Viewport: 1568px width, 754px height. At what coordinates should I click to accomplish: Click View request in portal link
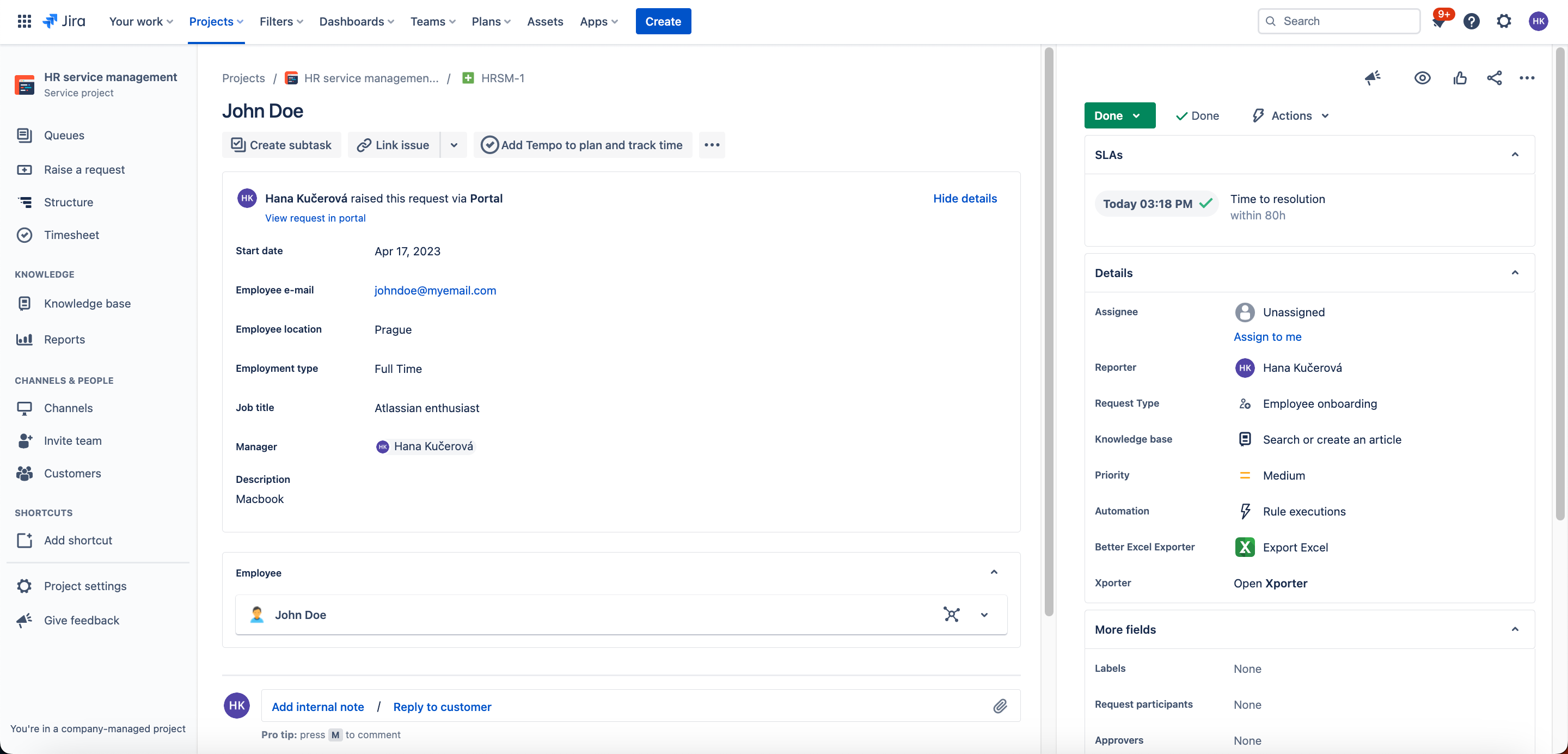[x=315, y=218]
